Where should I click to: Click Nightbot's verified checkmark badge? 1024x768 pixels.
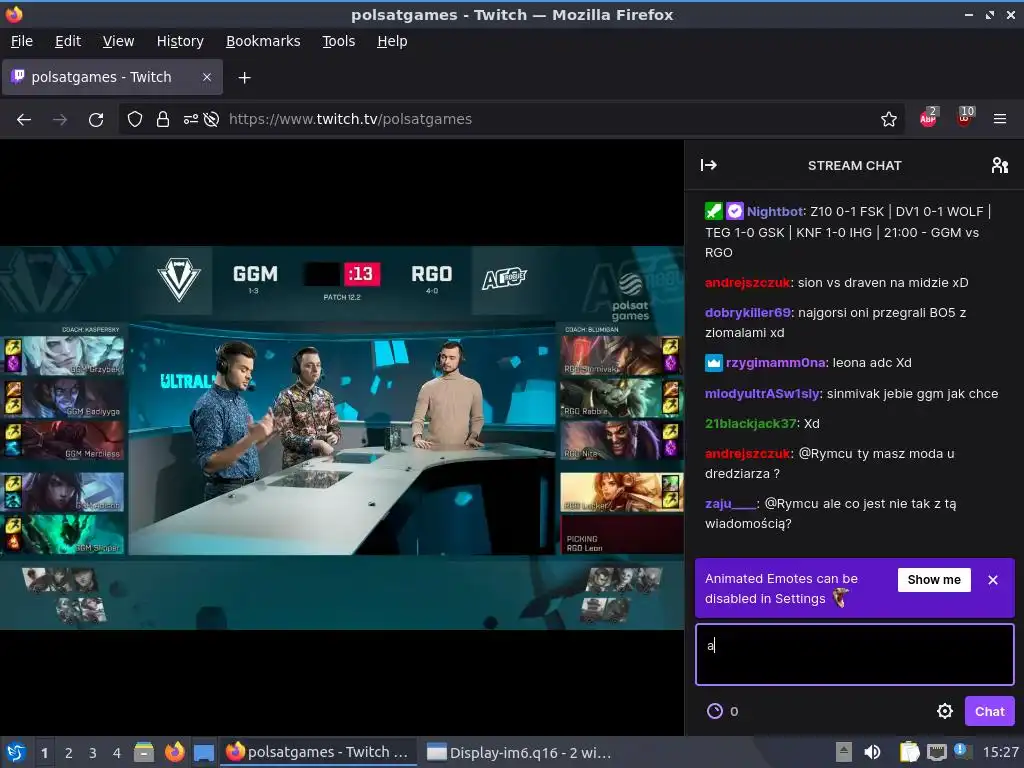735,211
